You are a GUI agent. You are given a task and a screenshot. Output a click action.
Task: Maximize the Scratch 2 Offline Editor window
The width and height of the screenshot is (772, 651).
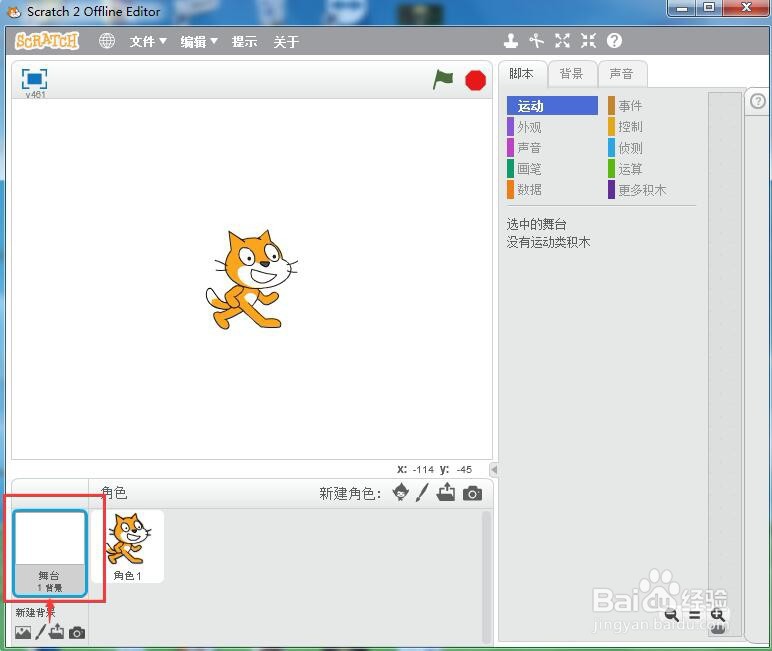click(x=709, y=8)
